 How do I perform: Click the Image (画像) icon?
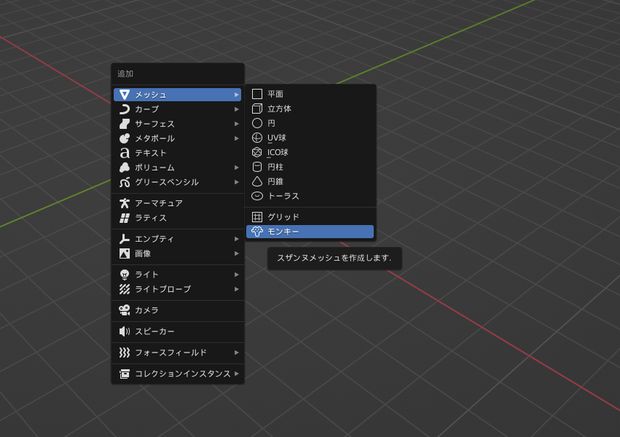click(x=125, y=253)
